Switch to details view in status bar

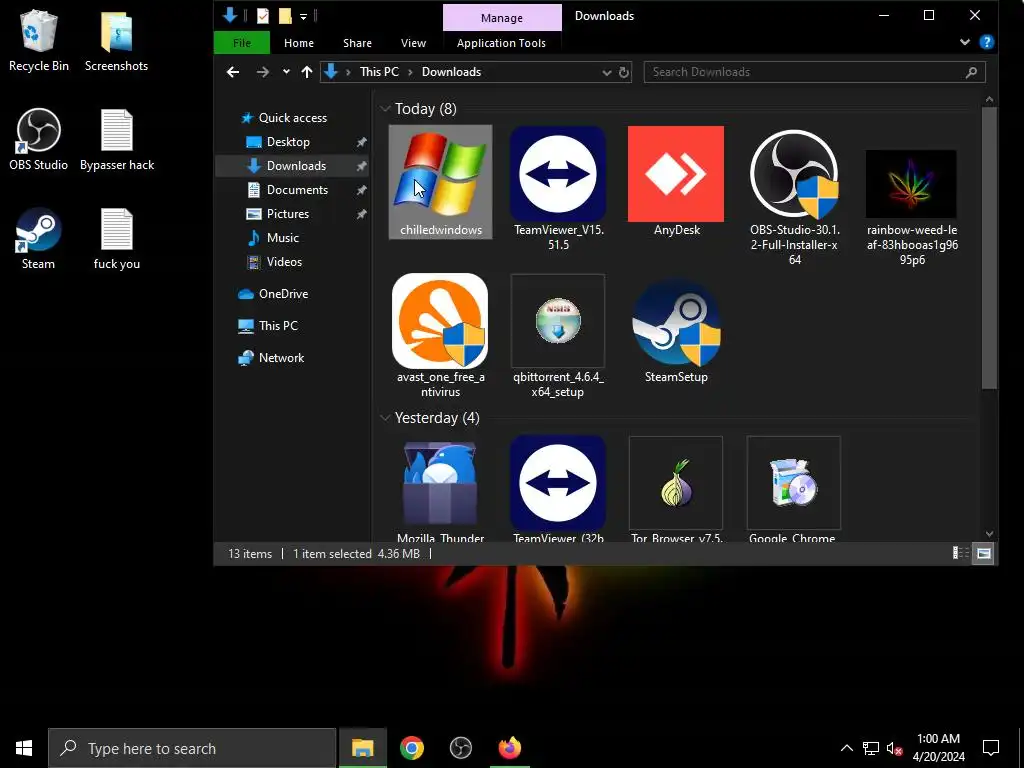(x=961, y=554)
